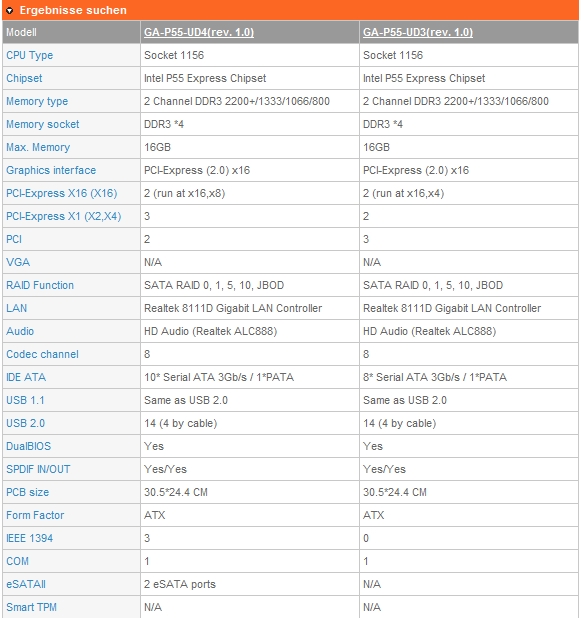Click the PCI-Express X16 (X16) label

(x=61, y=194)
